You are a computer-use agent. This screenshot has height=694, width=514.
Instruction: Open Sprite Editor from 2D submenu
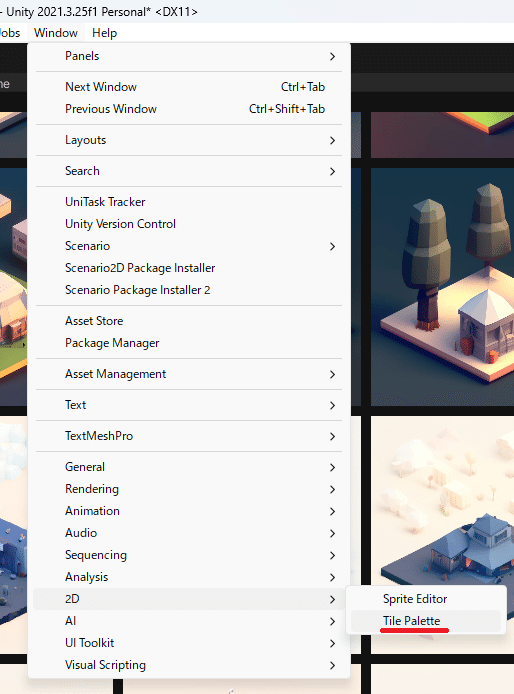coord(426,599)
